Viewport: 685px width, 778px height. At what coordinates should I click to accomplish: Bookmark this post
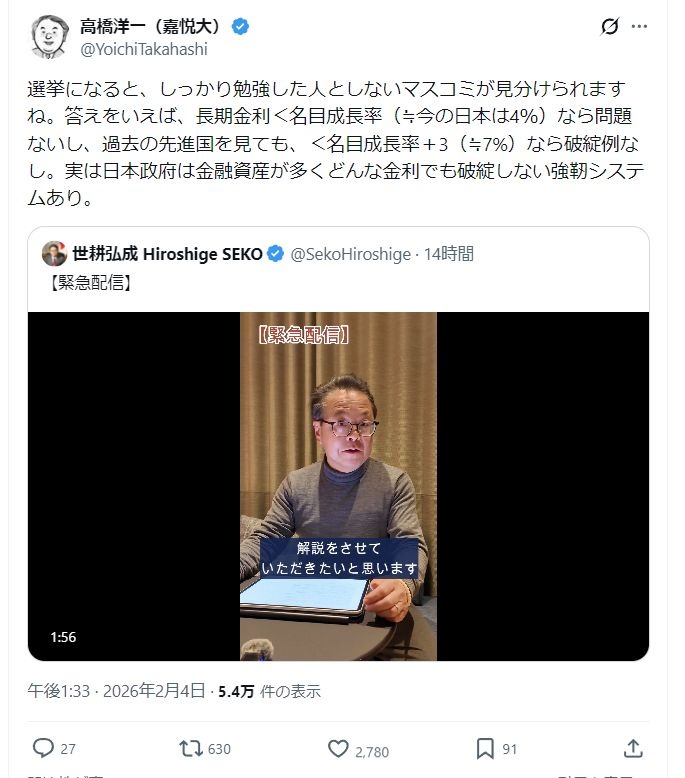click(485, 749)
